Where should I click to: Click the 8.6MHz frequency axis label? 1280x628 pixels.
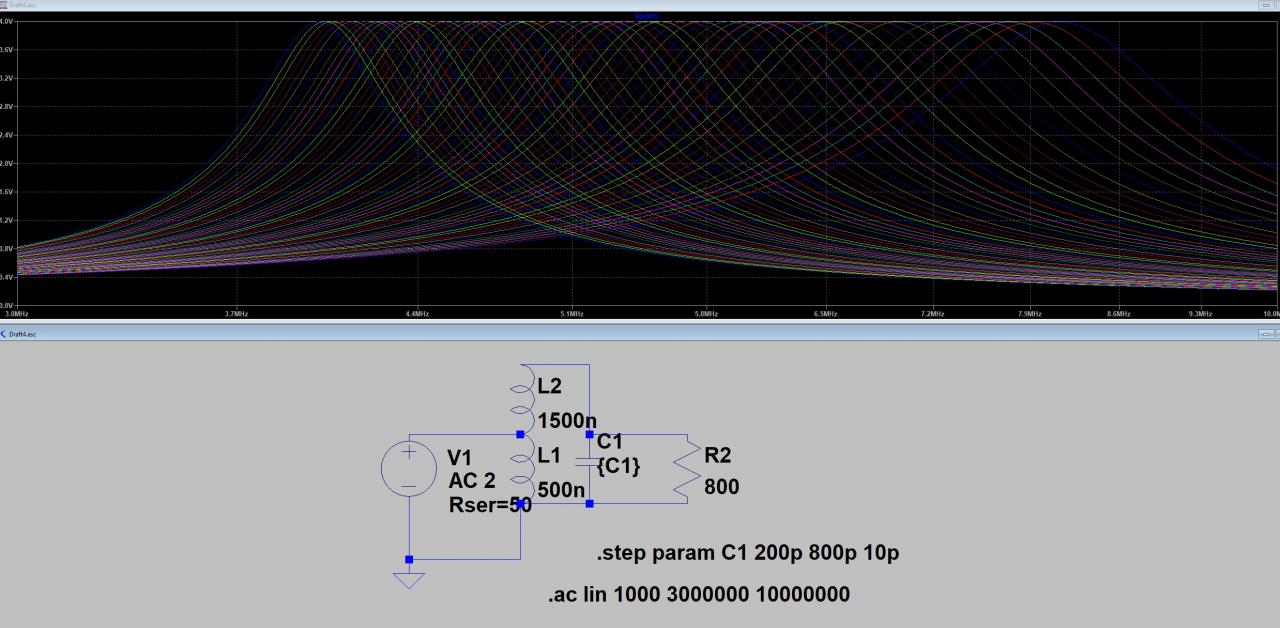click(x=1118, y=314)
